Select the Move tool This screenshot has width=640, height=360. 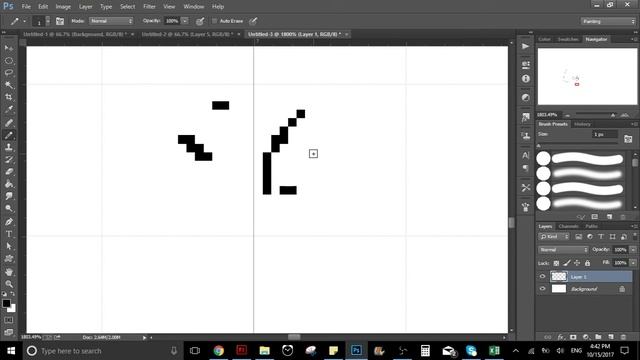[x=9, y=48]
